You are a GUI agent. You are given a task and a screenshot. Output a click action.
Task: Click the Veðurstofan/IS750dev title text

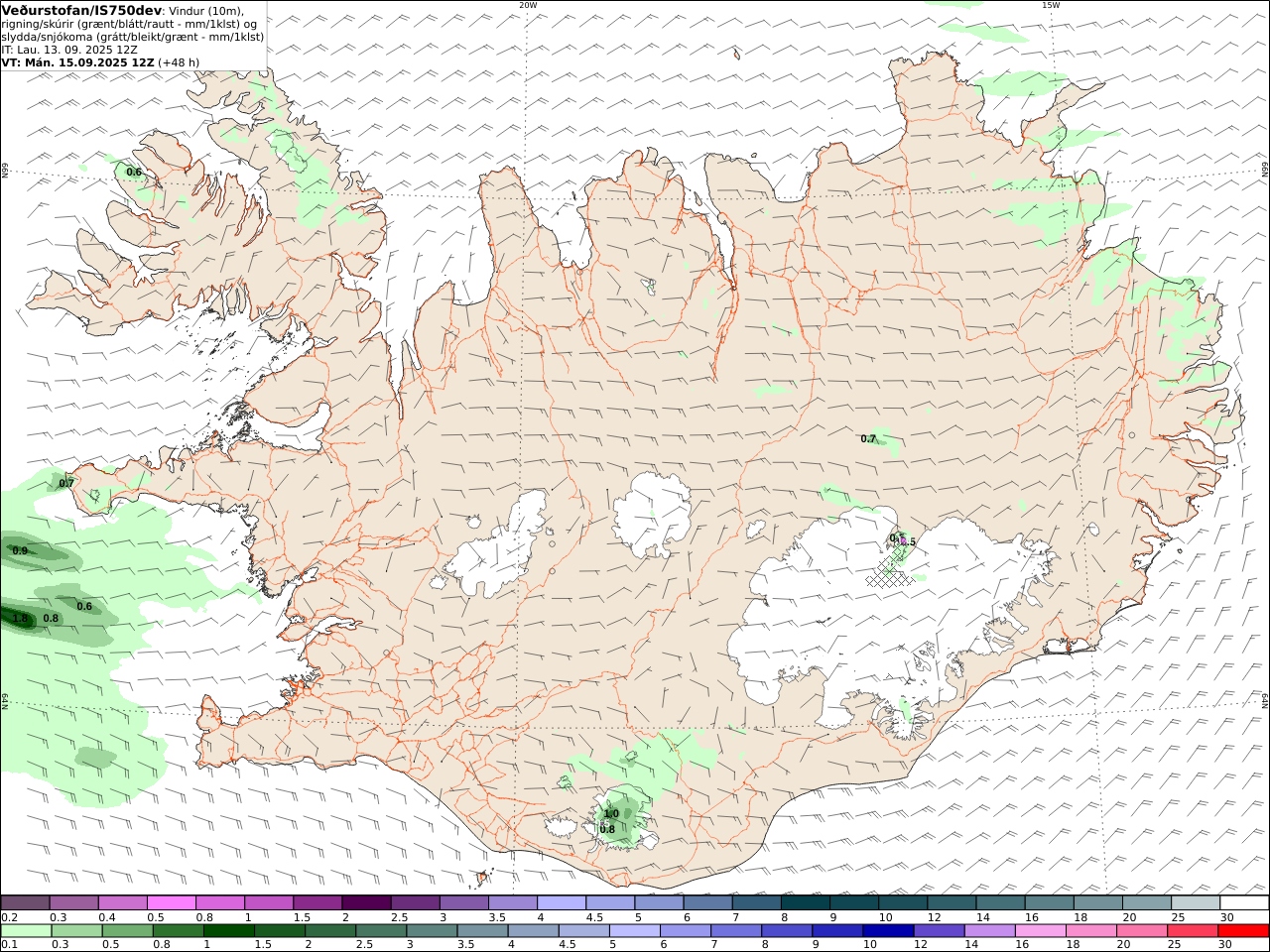coord(82,10)
